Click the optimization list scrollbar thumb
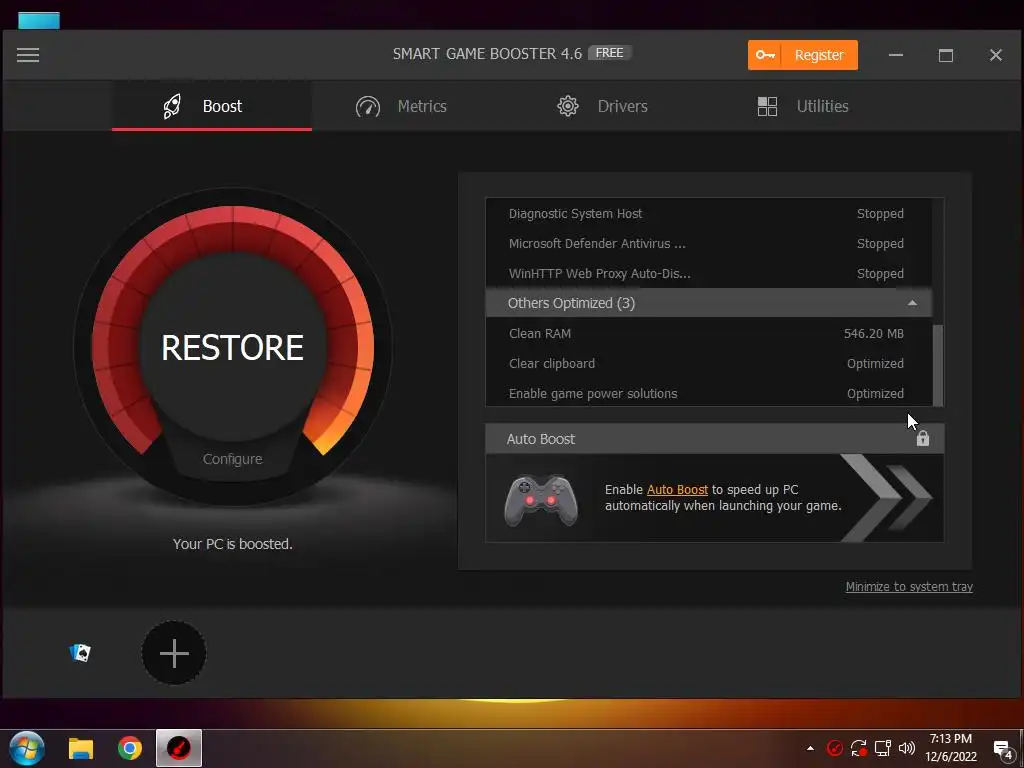 pos(938,365)
